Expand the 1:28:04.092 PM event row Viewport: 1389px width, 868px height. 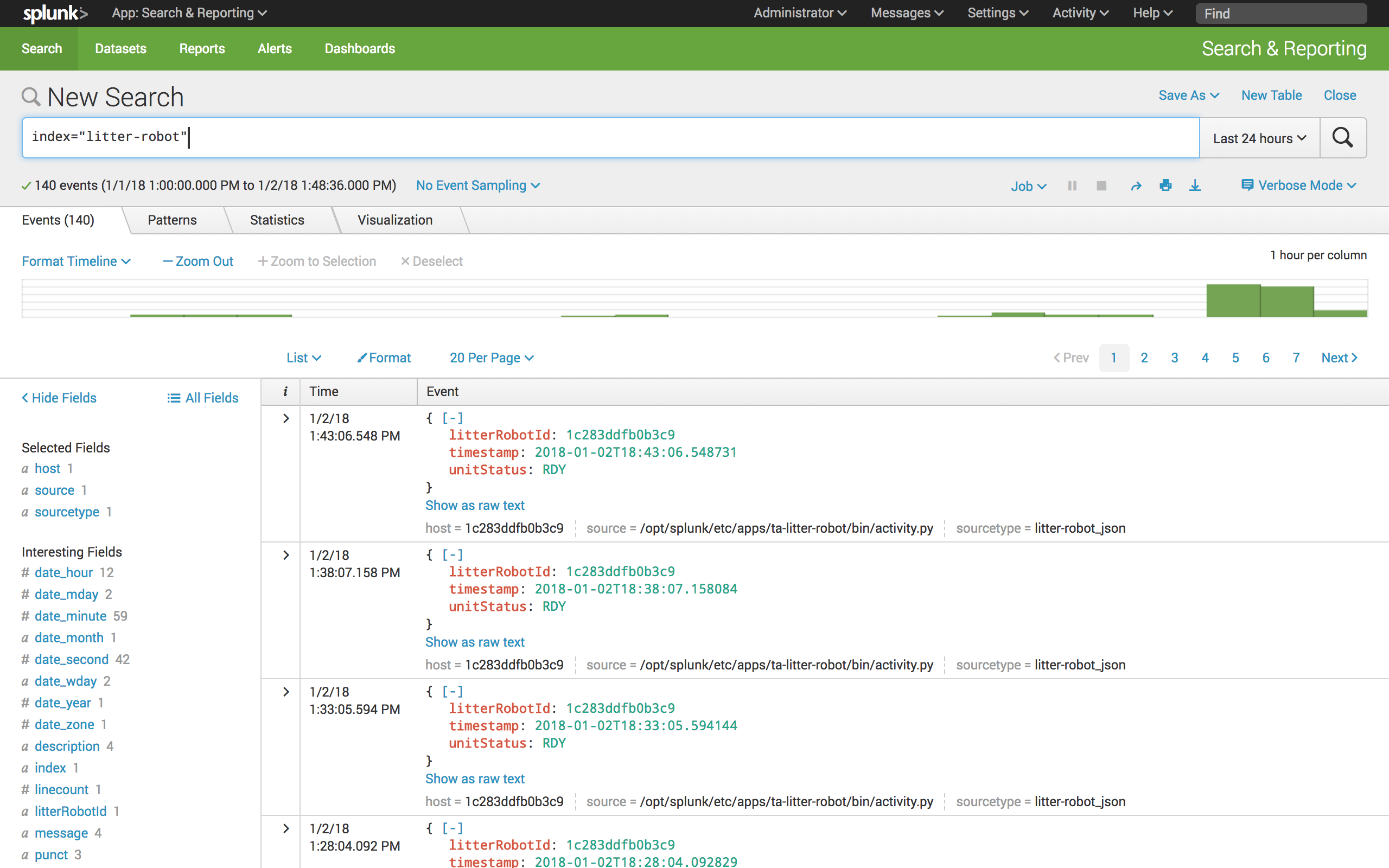(286, 828)
